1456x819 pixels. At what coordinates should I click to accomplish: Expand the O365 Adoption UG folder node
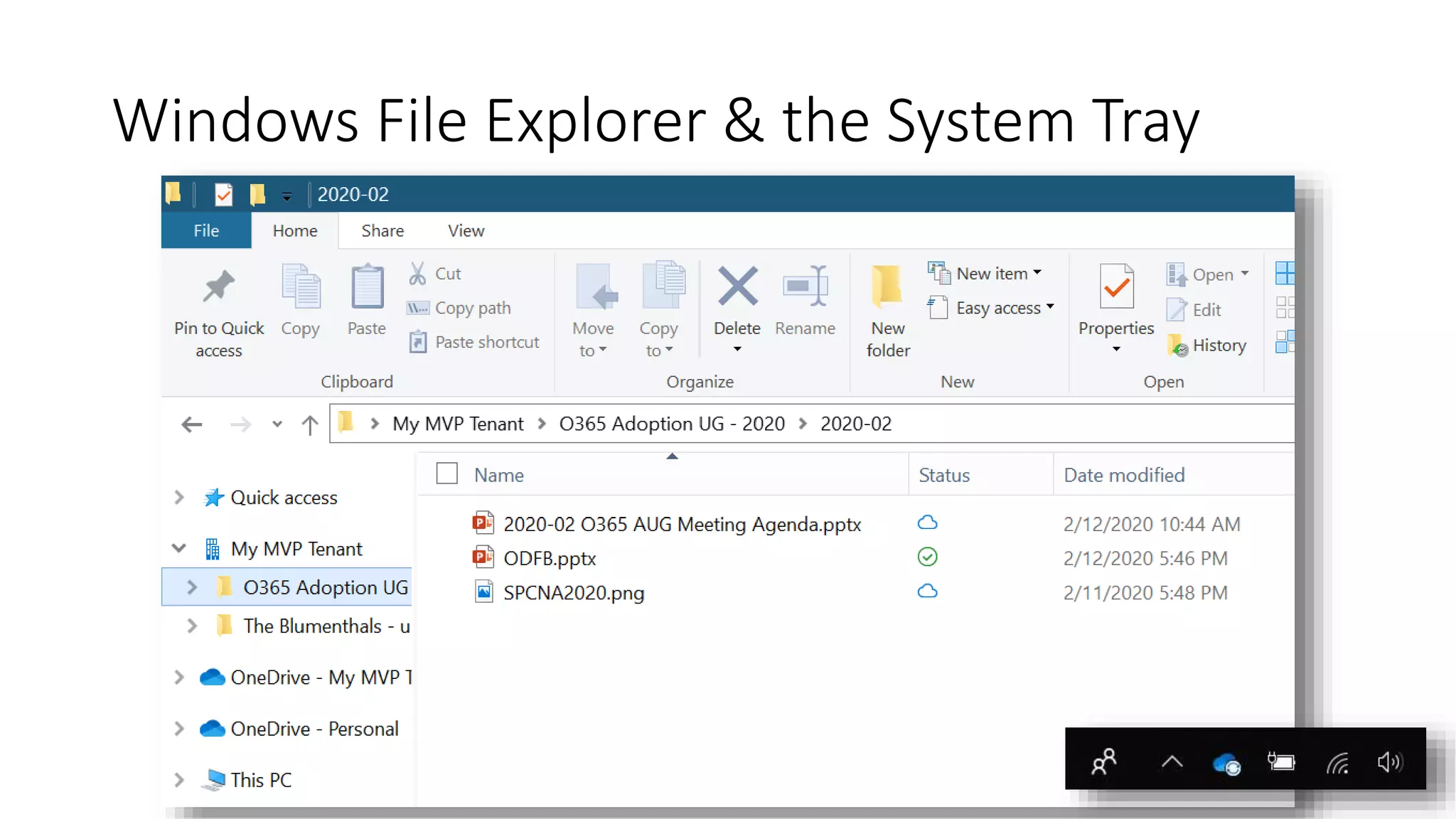[192, 587]
